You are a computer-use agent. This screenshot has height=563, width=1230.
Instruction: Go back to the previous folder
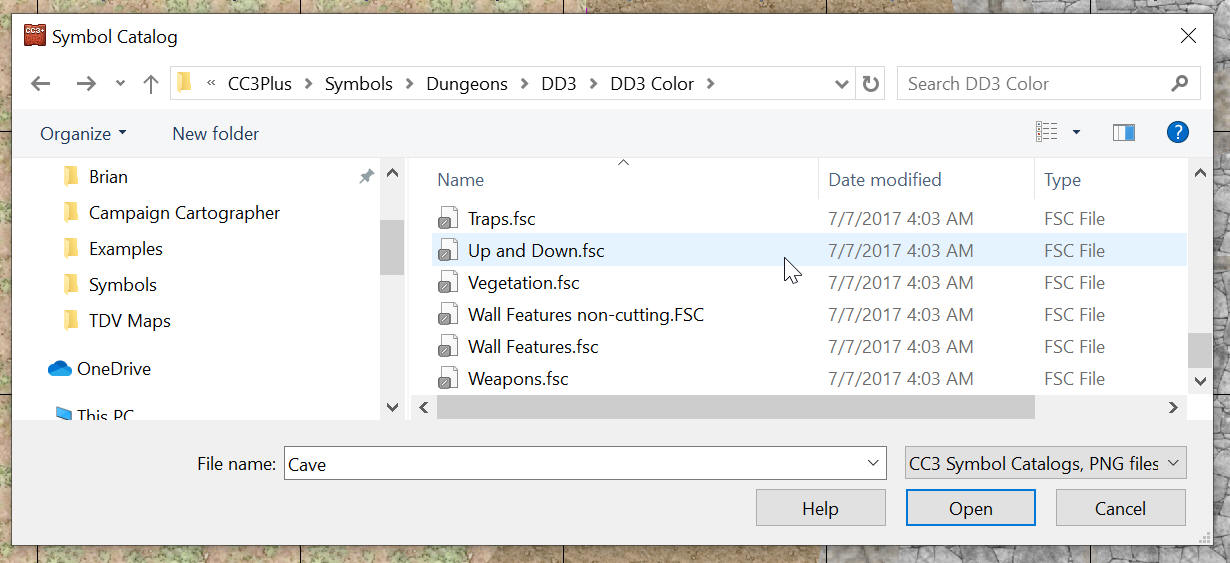(41, 84)
